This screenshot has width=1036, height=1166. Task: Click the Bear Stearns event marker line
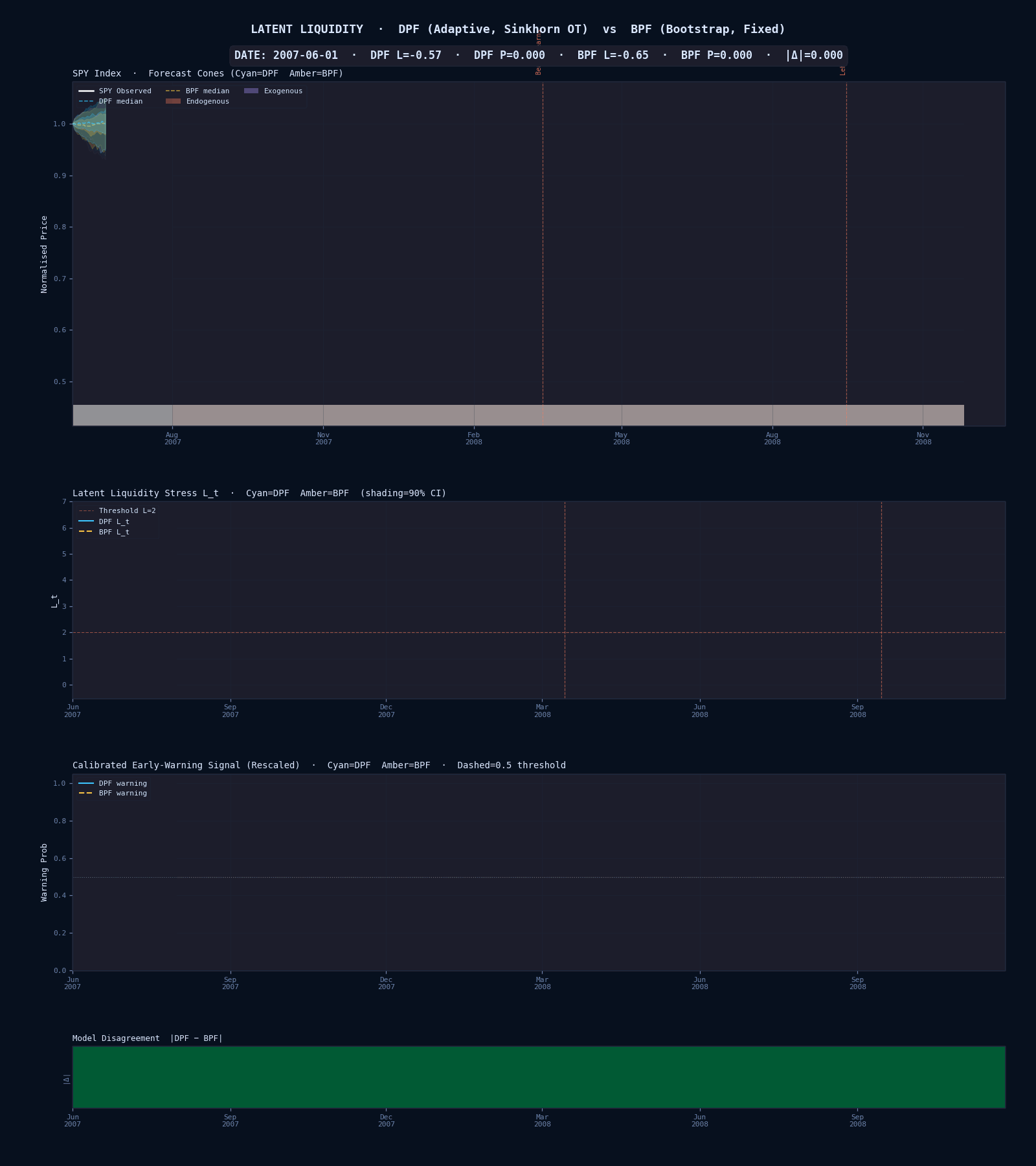pyautogui.click(x=543, y=259)
